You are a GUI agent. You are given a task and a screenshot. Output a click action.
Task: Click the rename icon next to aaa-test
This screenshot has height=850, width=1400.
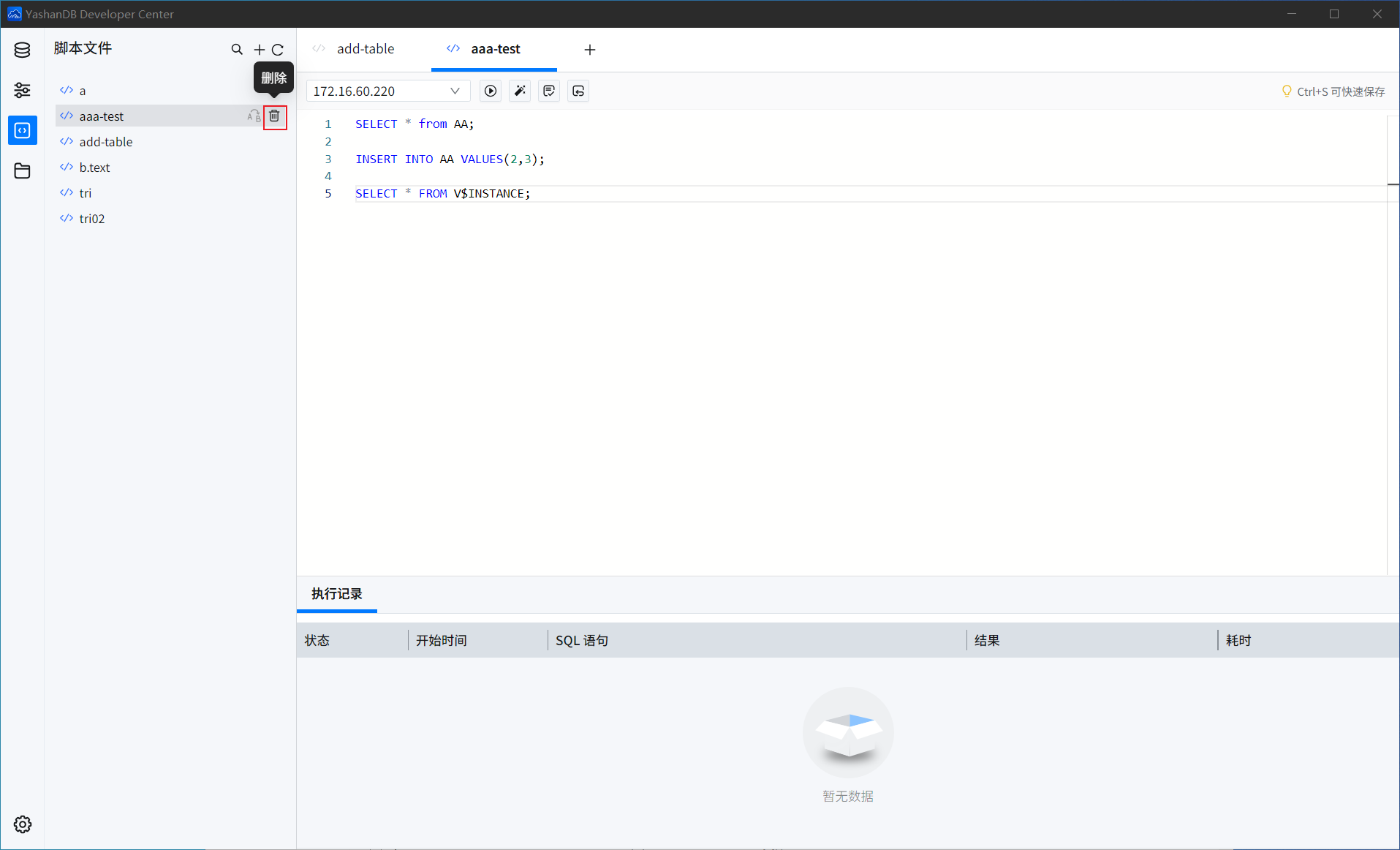point(253,116)
